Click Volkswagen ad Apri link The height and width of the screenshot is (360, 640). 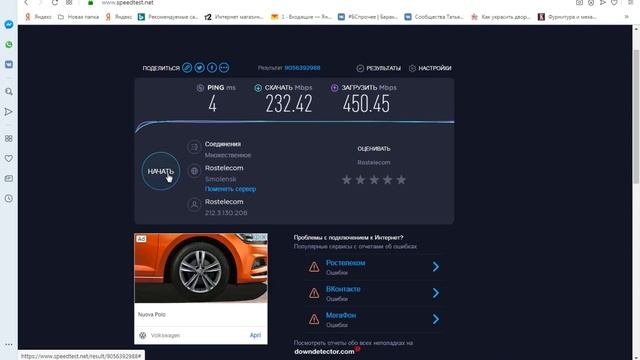click(255, 335)
